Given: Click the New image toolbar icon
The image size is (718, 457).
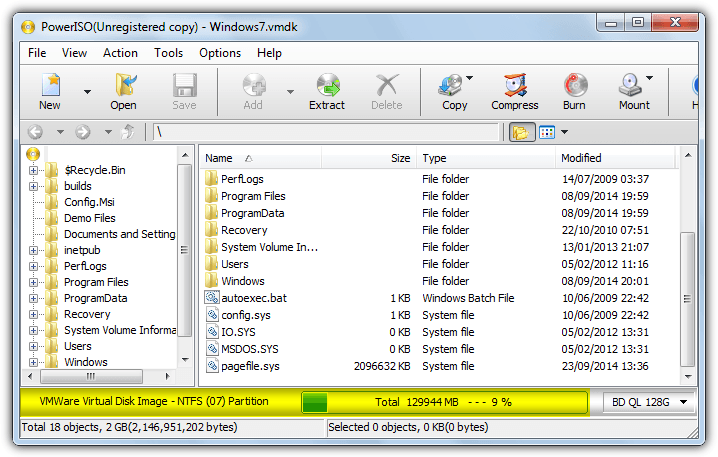Looking at the screenshot, I should [x=50, y=85].
